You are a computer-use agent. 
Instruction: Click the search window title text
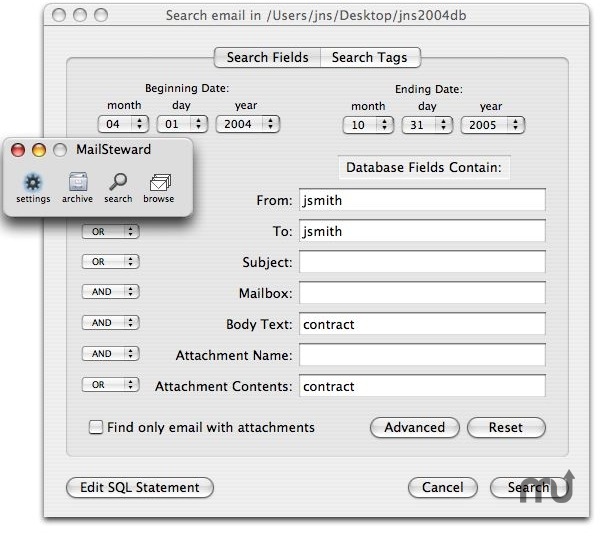point(316,15)
